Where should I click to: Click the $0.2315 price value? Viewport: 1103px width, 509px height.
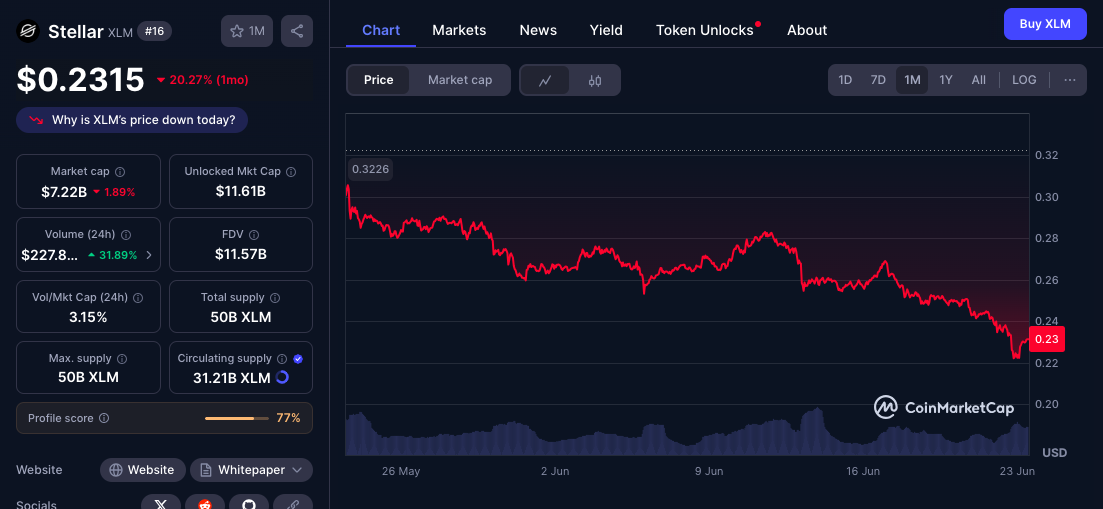81,80
